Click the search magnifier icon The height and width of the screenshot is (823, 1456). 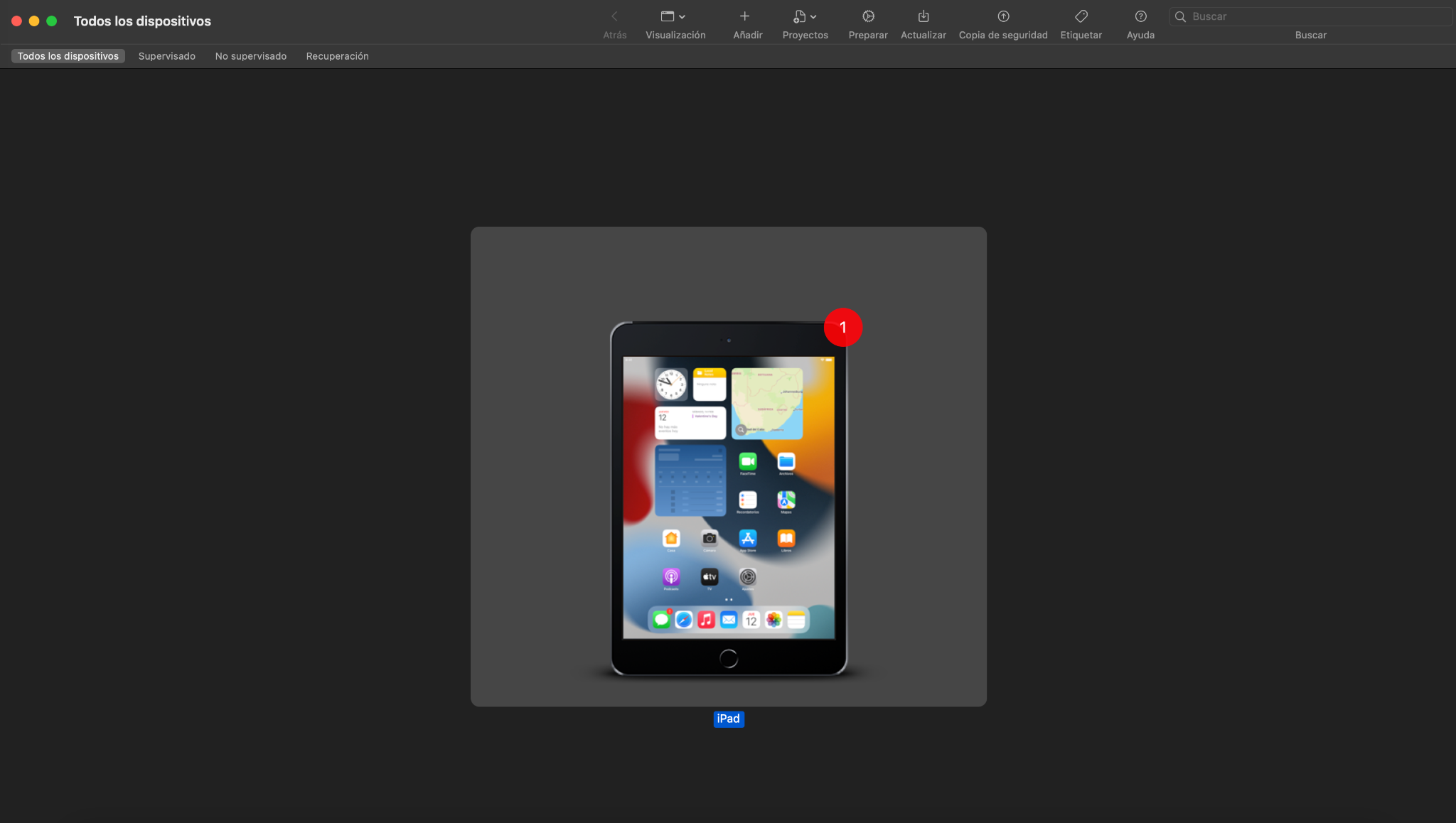(x=1180, y=16)
